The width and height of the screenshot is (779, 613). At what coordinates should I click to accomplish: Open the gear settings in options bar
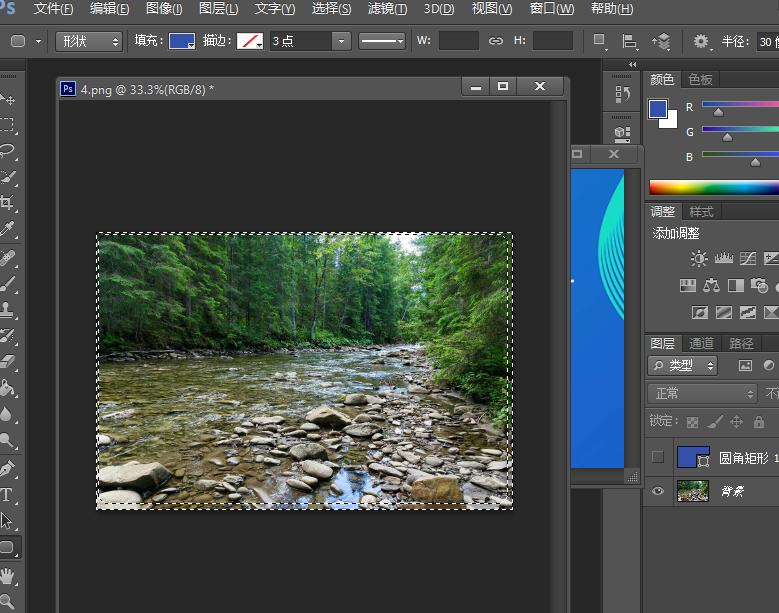700,41
